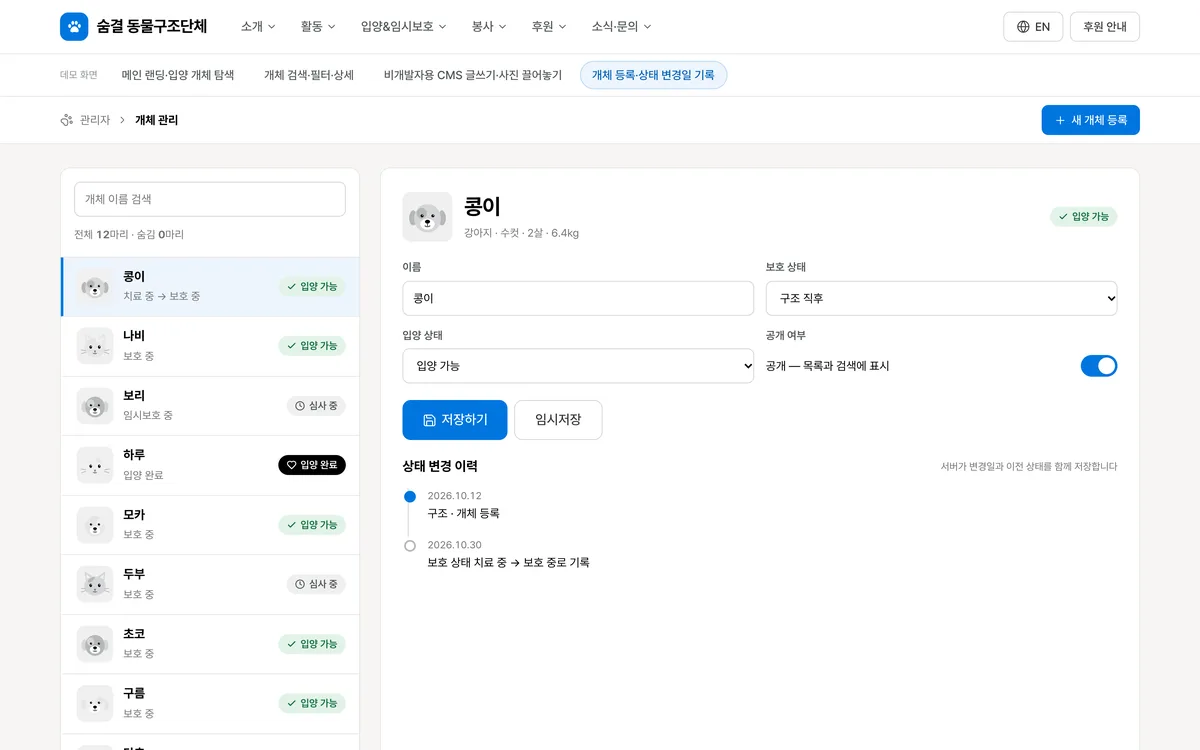1200x750 pixels.
Task: Click 입양 가능 badge on 구름 row
Action: [312, 703]
